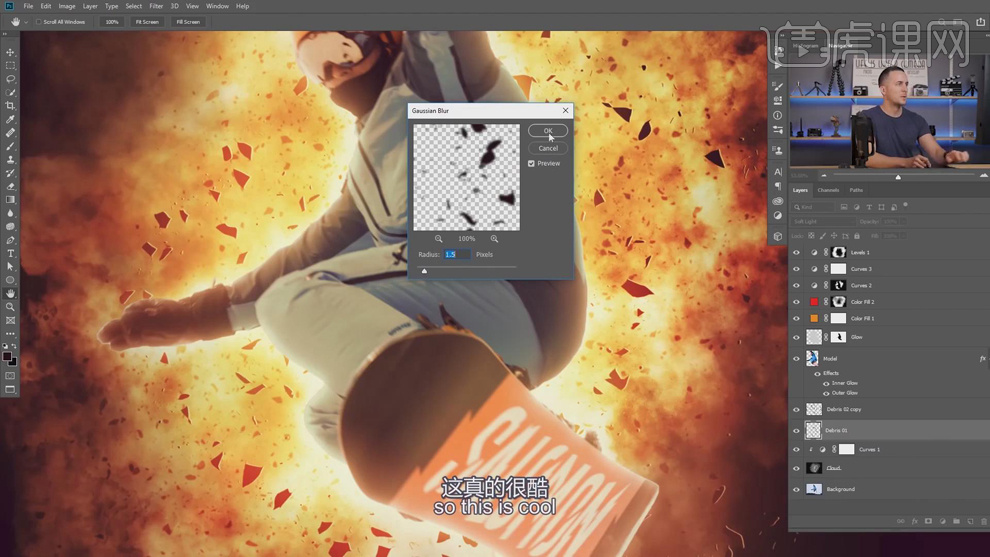Zoom out the Gaussian Blur preview

pos(438,239)
